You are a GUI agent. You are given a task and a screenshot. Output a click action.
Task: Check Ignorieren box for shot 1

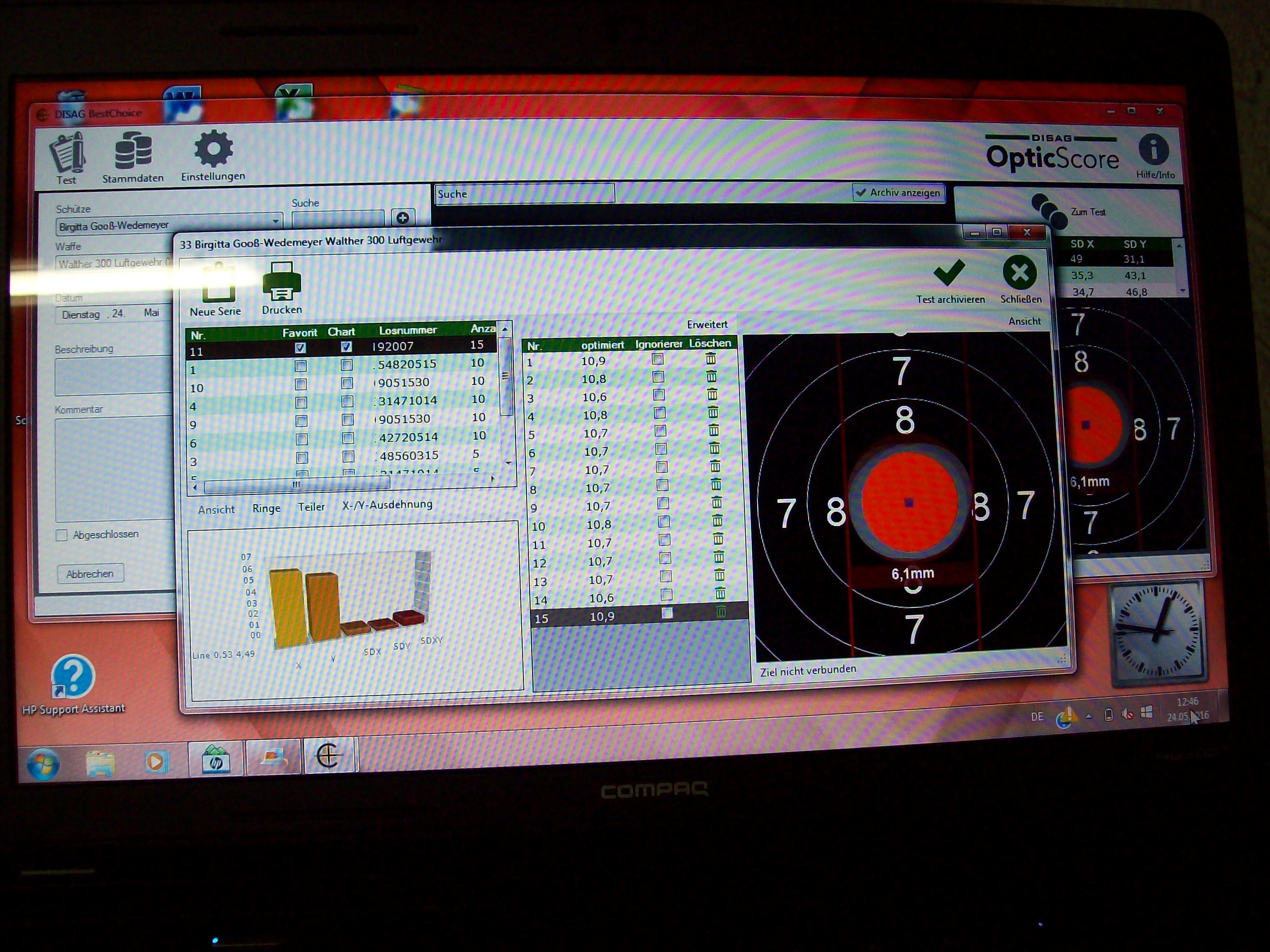658,359
